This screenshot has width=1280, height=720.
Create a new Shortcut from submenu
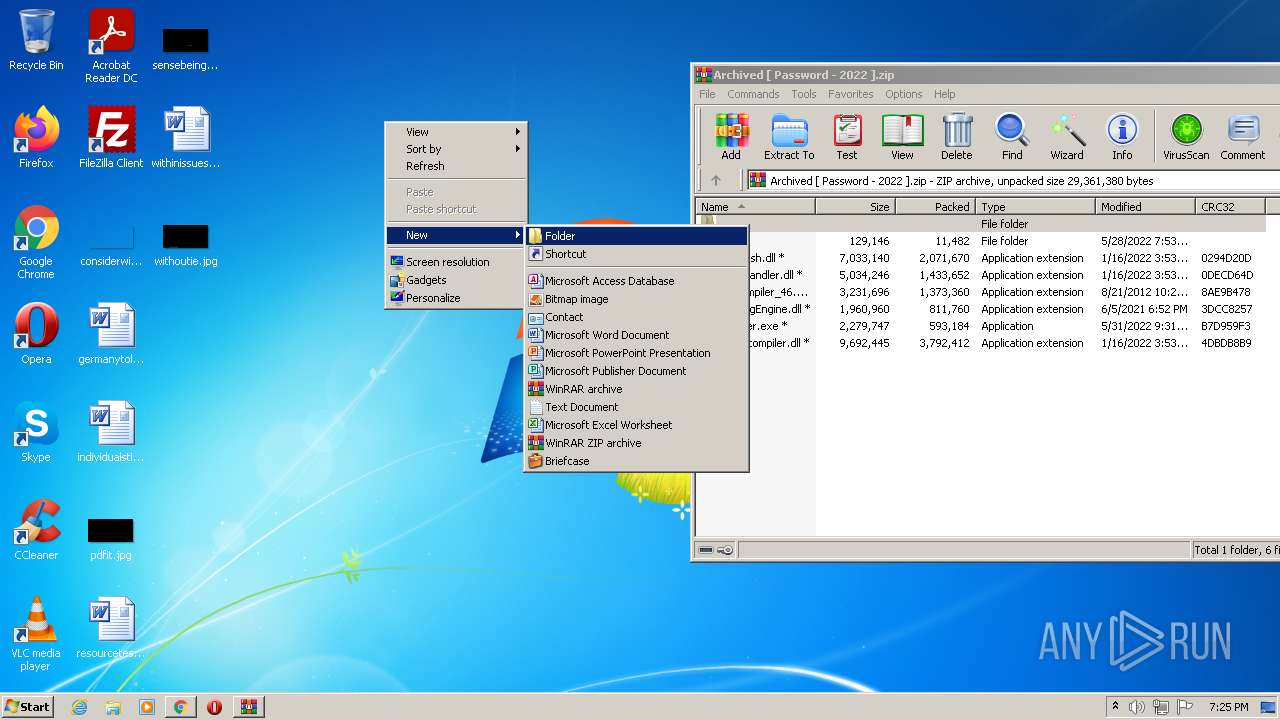click(637, 254)
